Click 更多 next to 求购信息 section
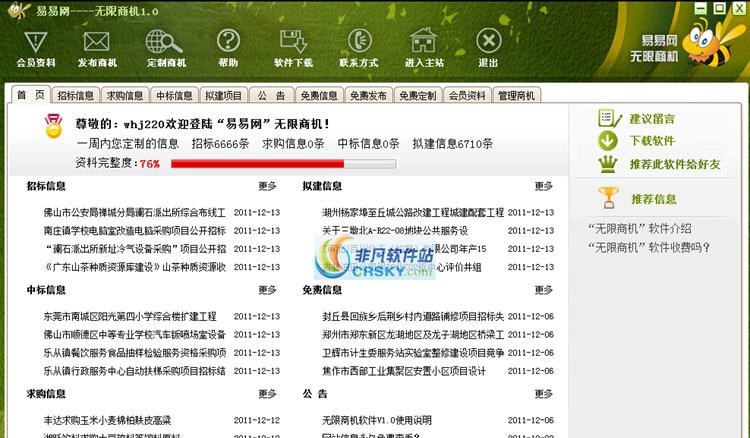Image resolution: width=750 pixels, height=438 pixels. [x=267, y=394]
